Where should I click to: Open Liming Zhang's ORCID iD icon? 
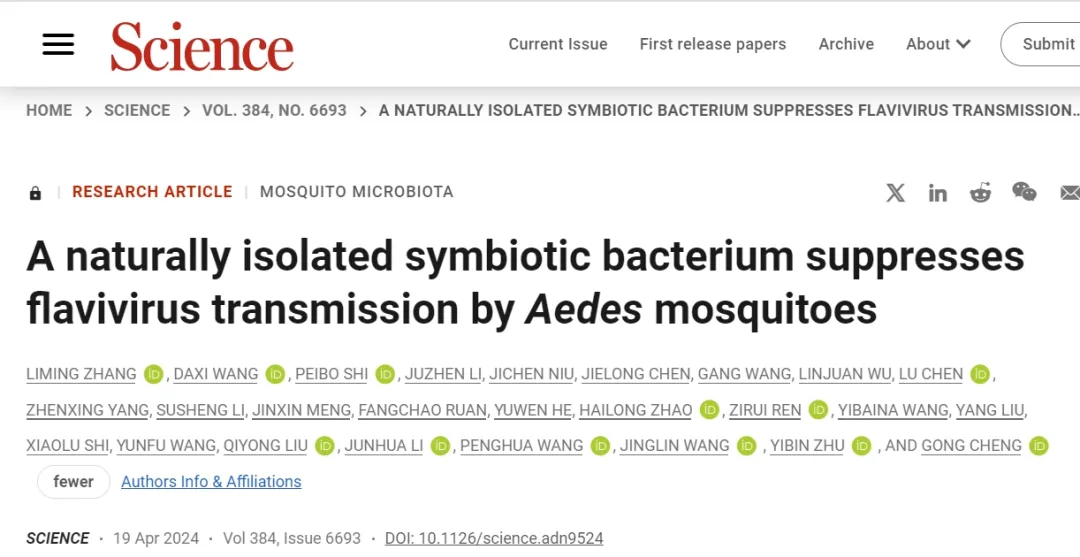pos(153,374)
